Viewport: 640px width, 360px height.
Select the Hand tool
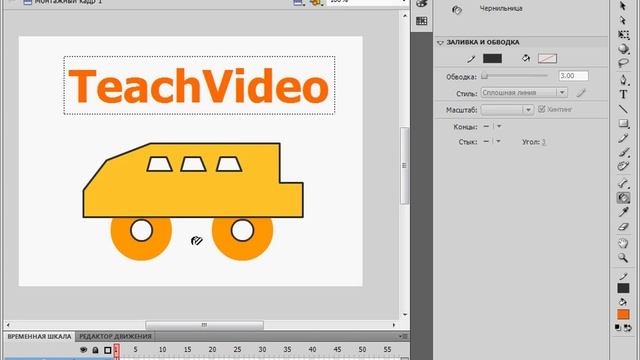point(623,243)
